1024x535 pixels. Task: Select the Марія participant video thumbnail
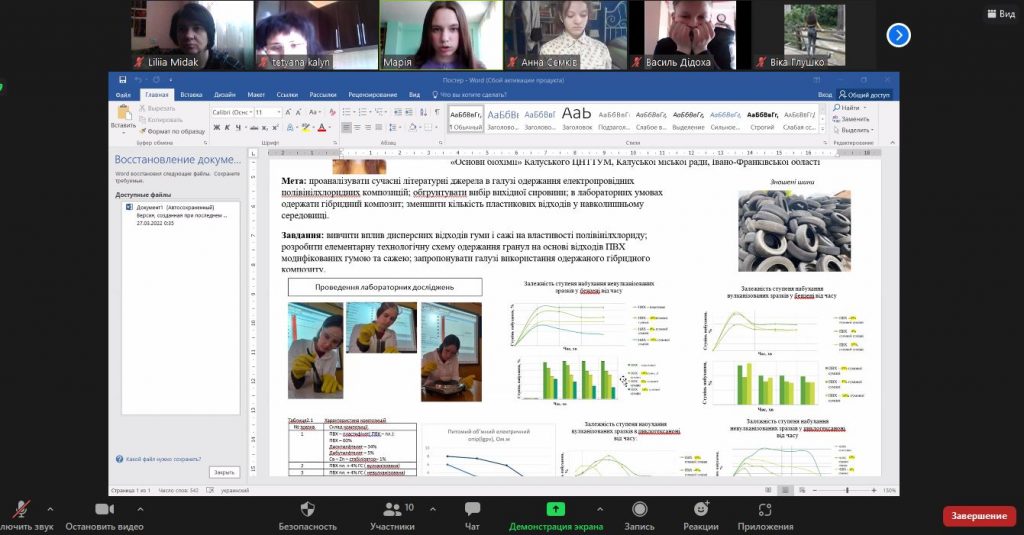440,35
